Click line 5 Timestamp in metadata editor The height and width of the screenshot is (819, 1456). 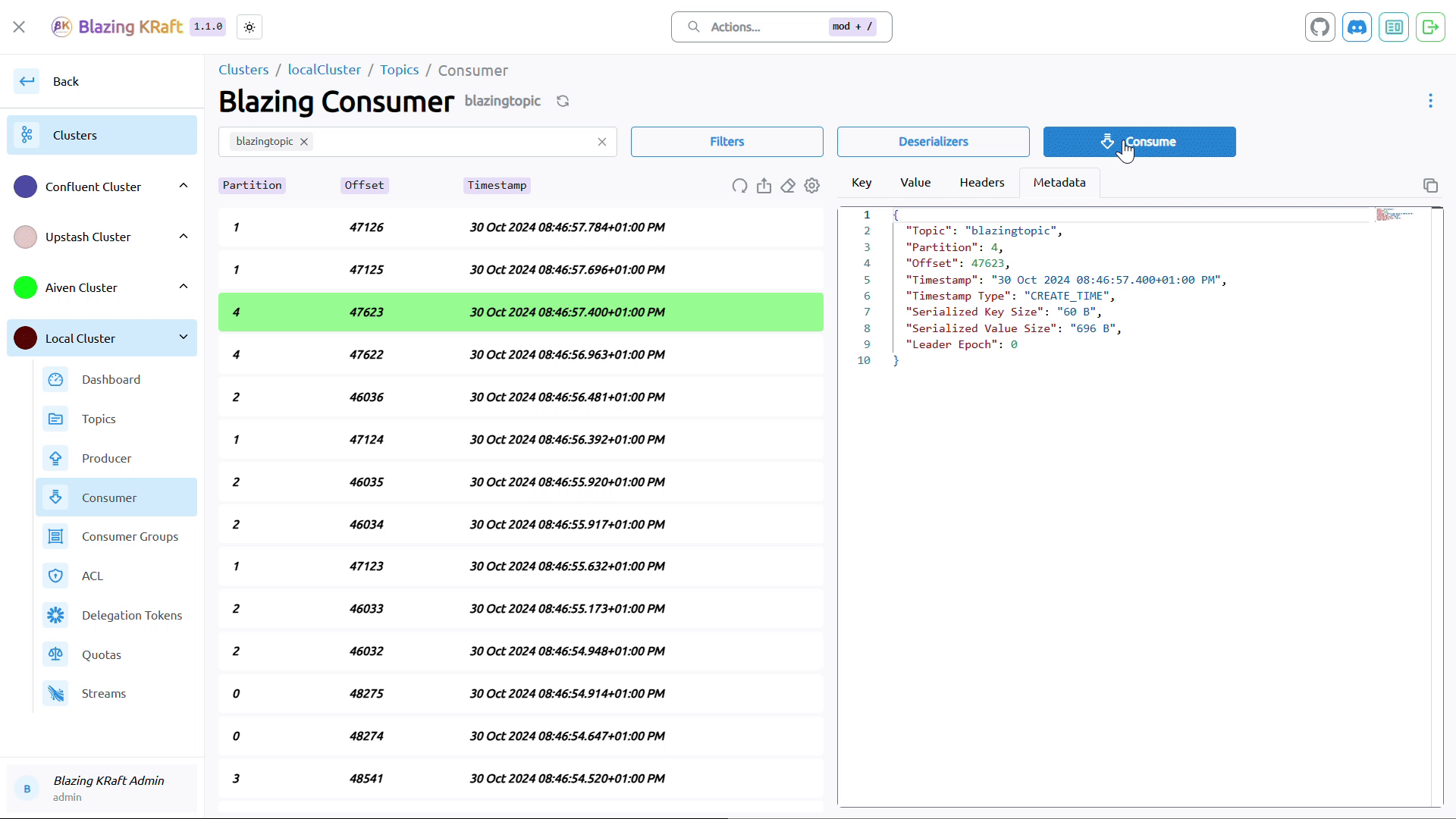(x=1065, y=280)
